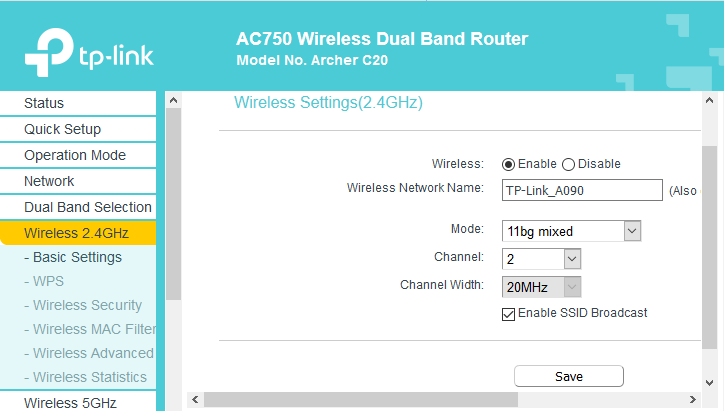Open the Quick Setup menu item
724x411 pixels.
pyautogui.click(x=62, y=129)
